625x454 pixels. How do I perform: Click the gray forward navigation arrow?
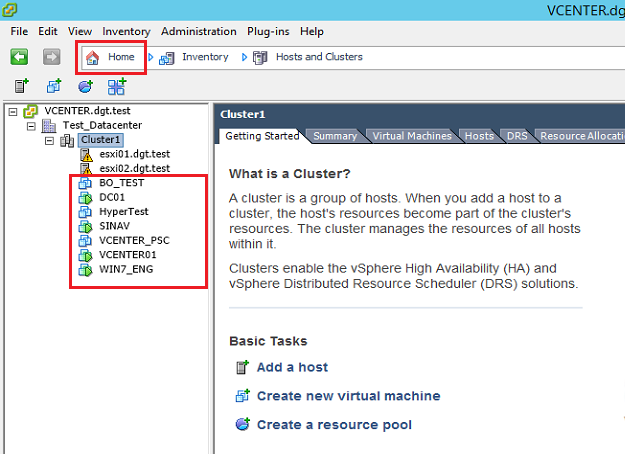click(51, 57)
